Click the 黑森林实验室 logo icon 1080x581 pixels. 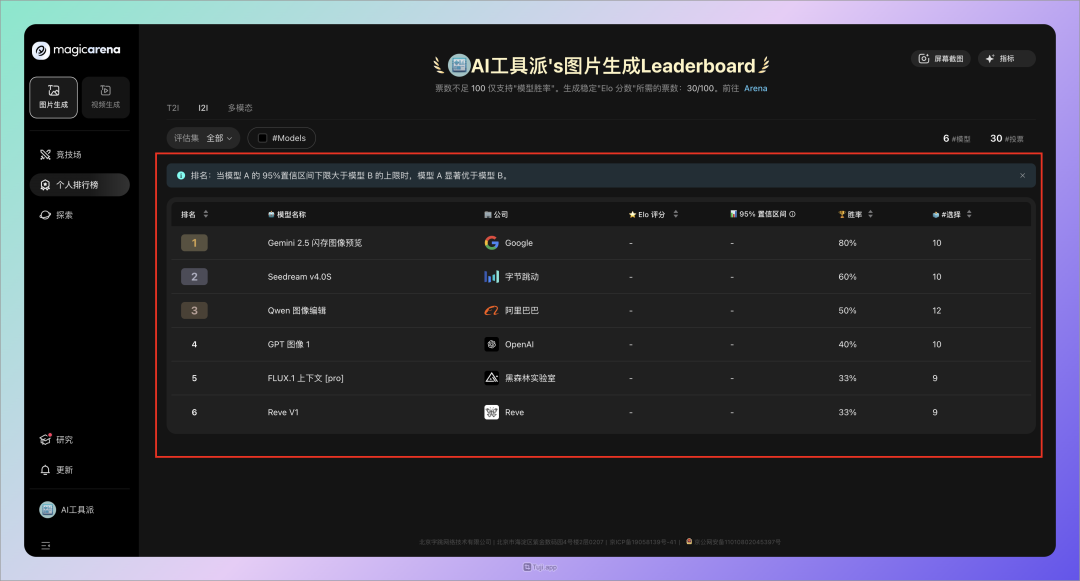(x=491, y=378)
